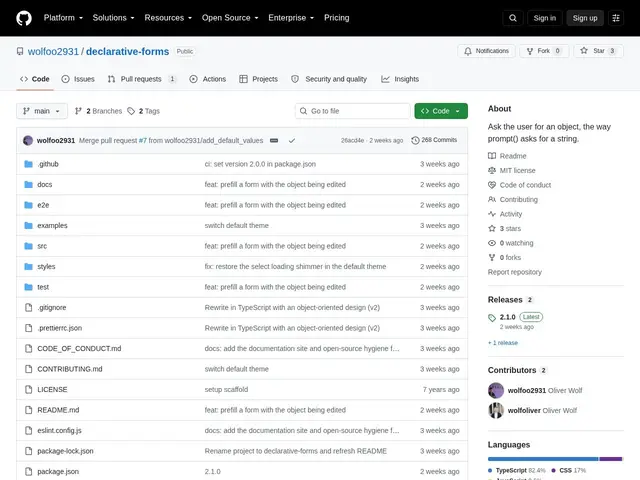This screenshot has height=480, width=640.
Task: Click the history clock icon by 268 Commits
Action: tap(415, 140)
